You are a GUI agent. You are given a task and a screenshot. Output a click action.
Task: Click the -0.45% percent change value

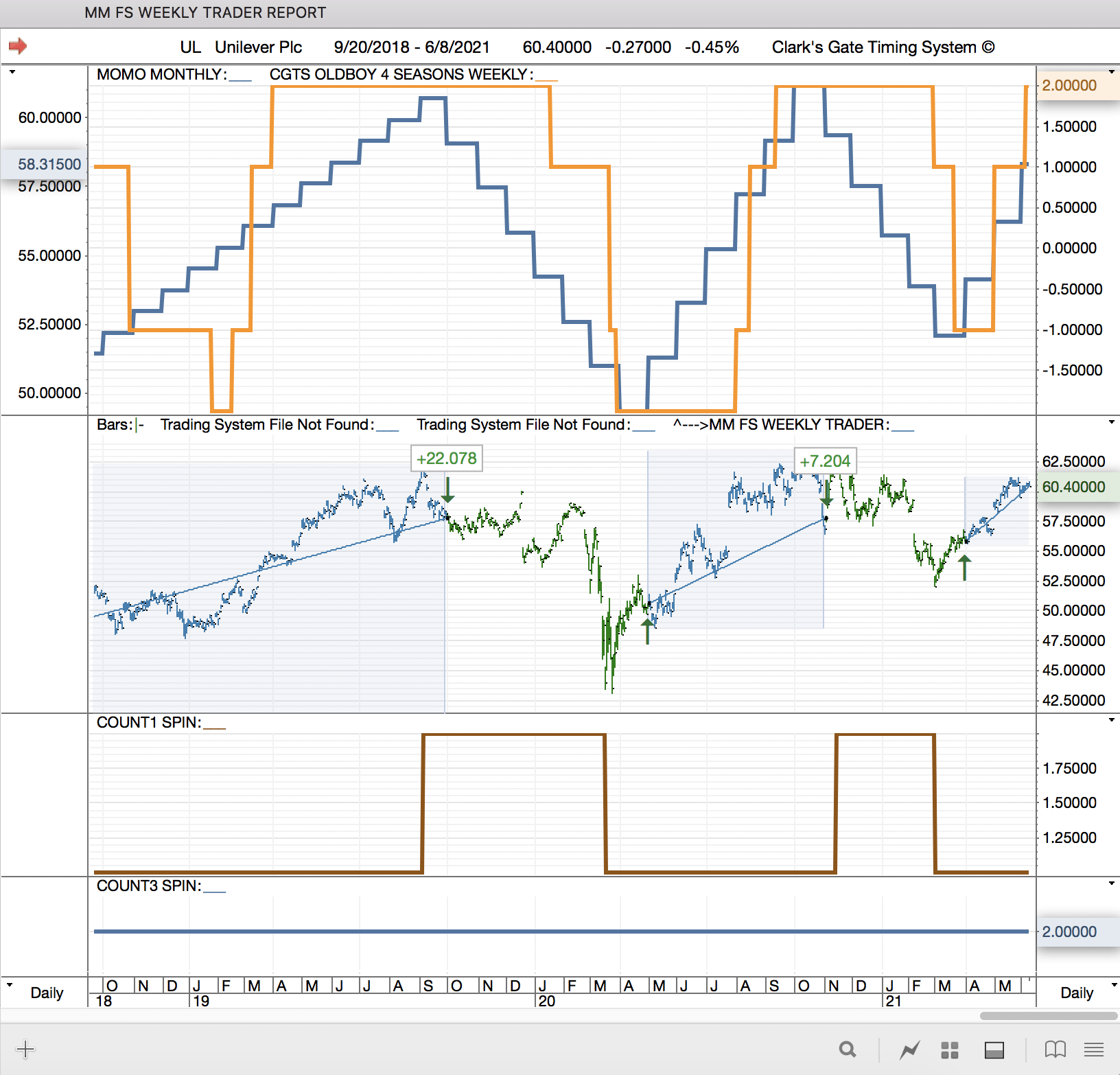pyautogui.click(x=712, y=47)
